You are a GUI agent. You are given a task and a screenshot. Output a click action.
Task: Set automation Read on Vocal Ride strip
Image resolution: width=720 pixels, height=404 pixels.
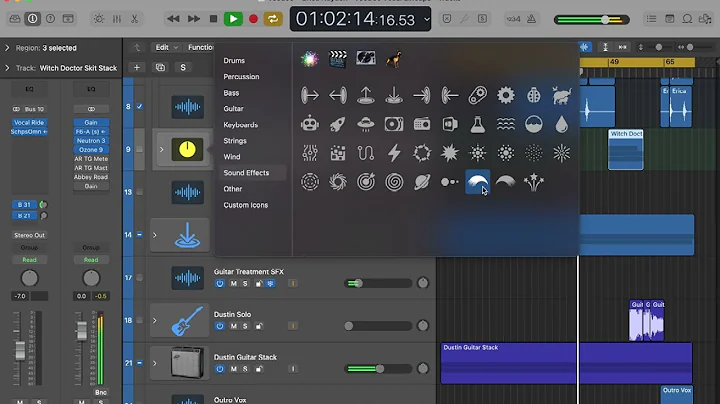tap(29, 260)
